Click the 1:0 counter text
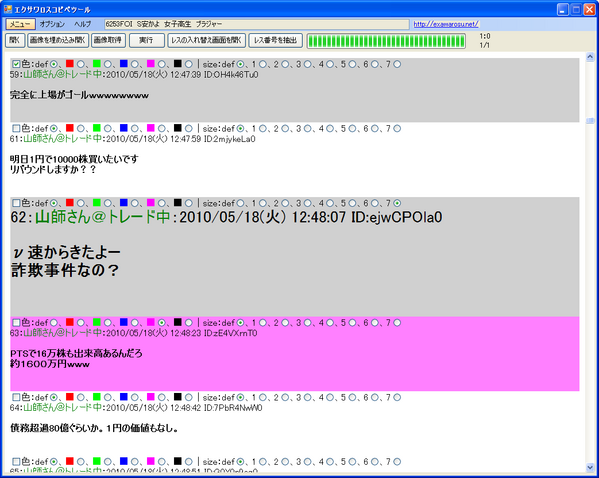This screenshot has height=478, width=599. 485,36
